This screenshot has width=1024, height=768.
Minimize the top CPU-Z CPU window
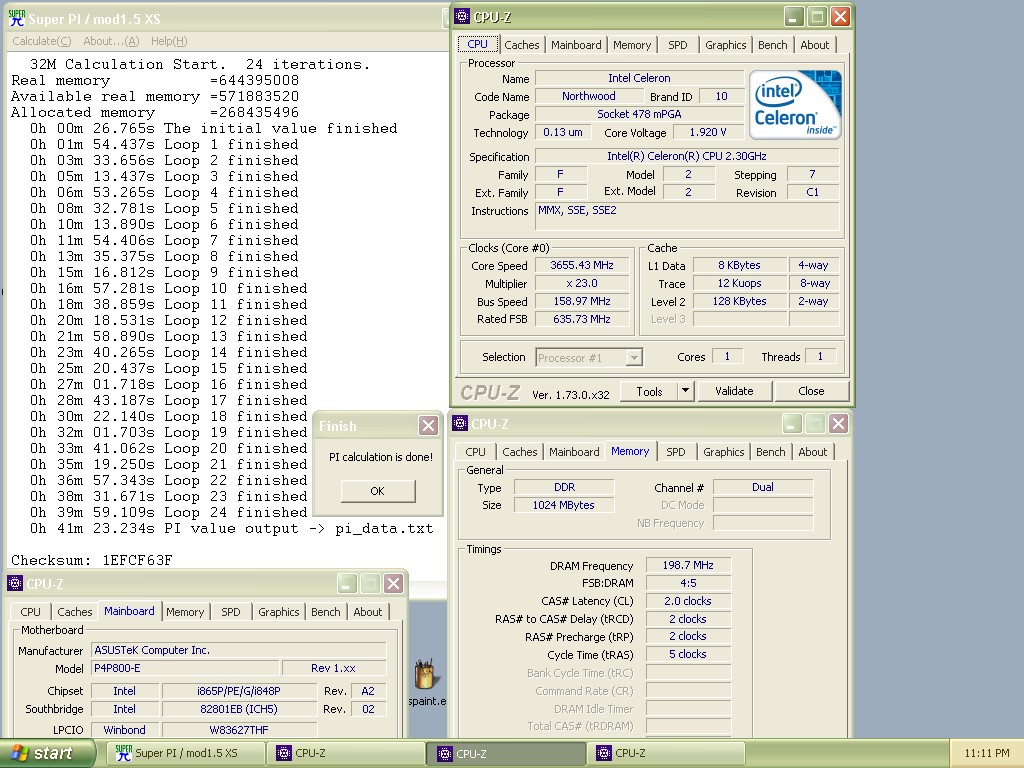794,16
